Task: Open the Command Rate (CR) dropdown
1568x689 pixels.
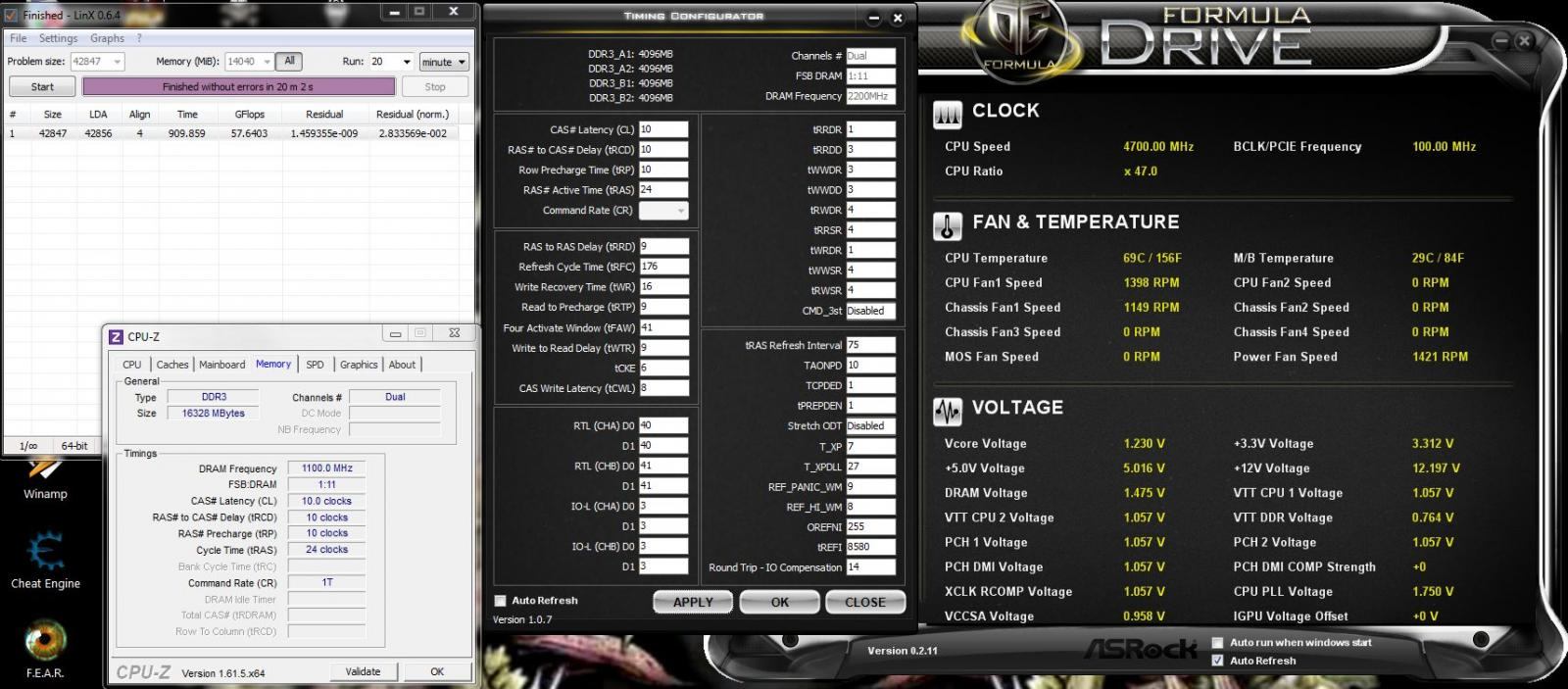Action: [x=663, y=211]
